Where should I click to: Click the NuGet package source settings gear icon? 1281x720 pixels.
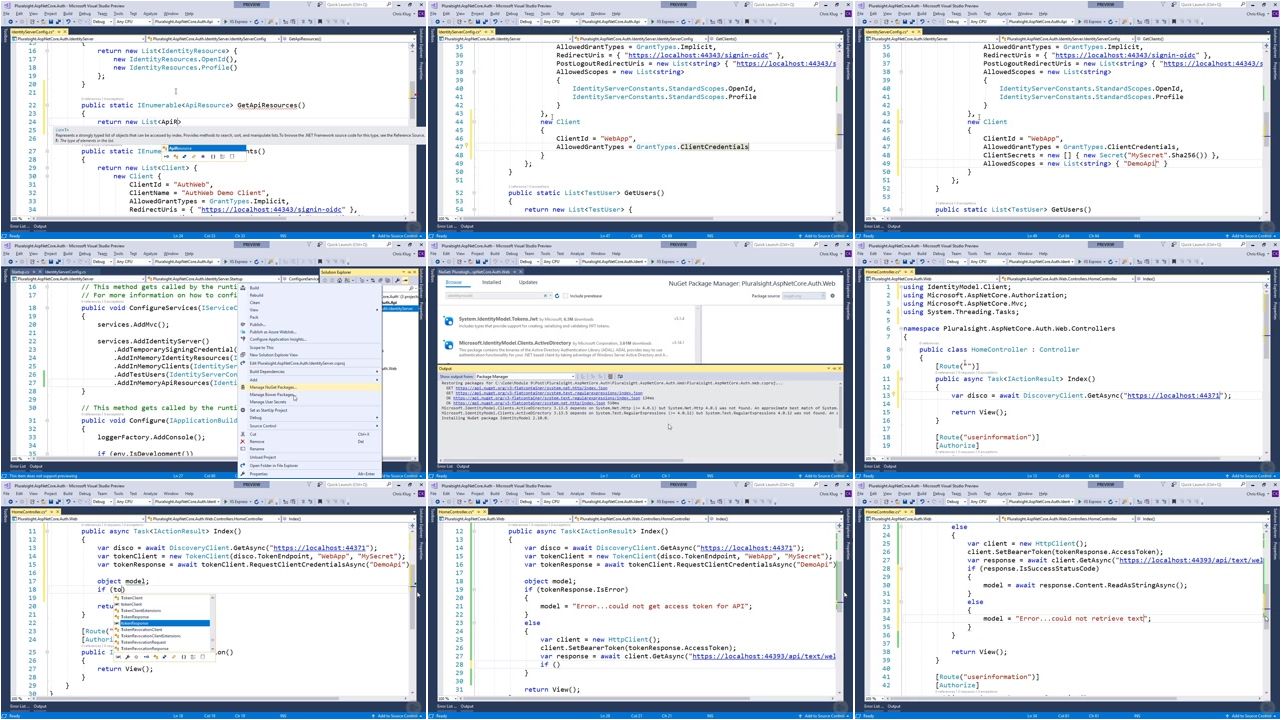click(x=832, y=296)
